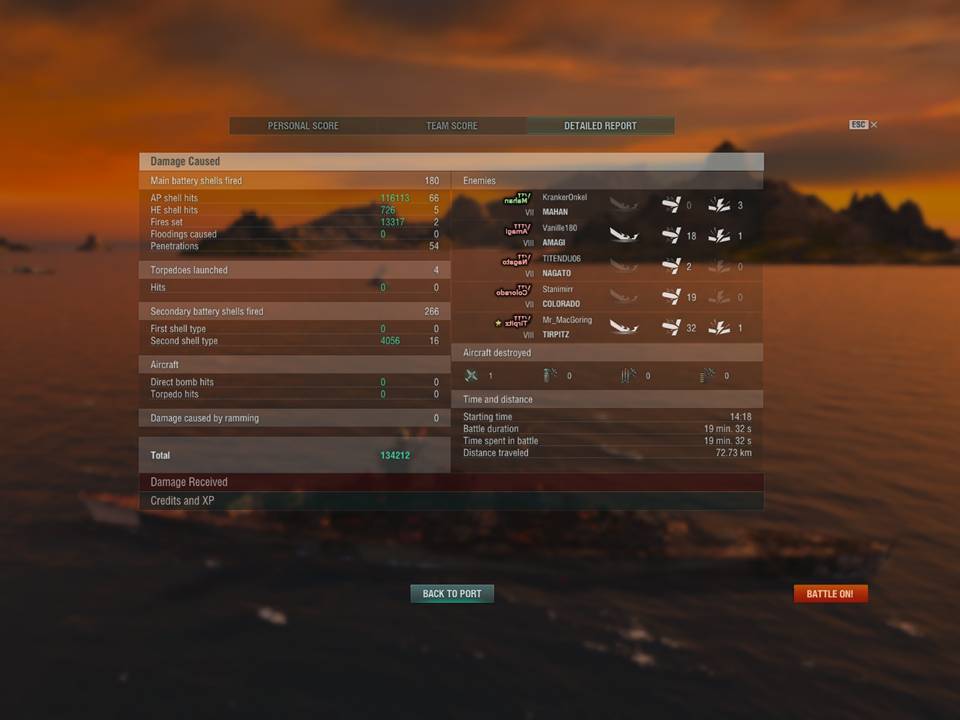This screenshot has width=960, height=720.
Task: Click the fighter aircraft destroyed icon
Action: 471,375
